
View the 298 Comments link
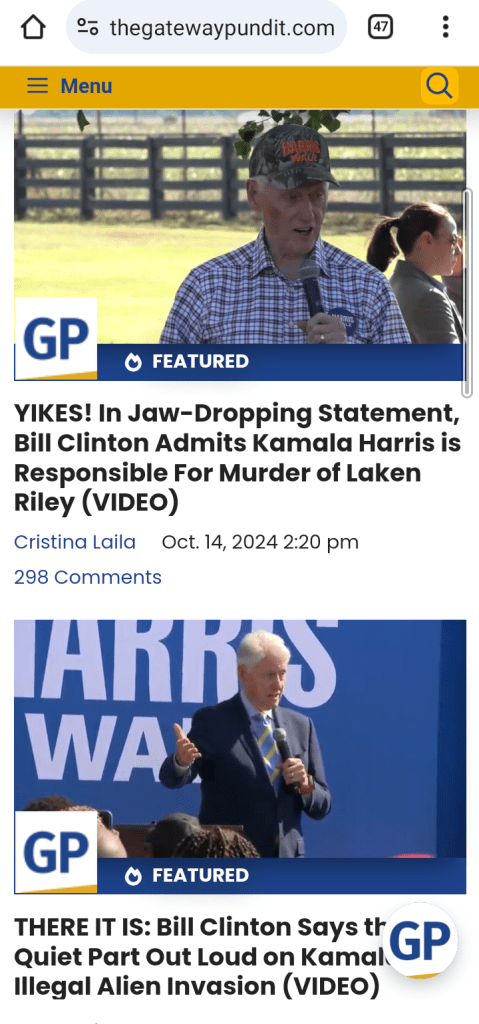click(88, 577)
